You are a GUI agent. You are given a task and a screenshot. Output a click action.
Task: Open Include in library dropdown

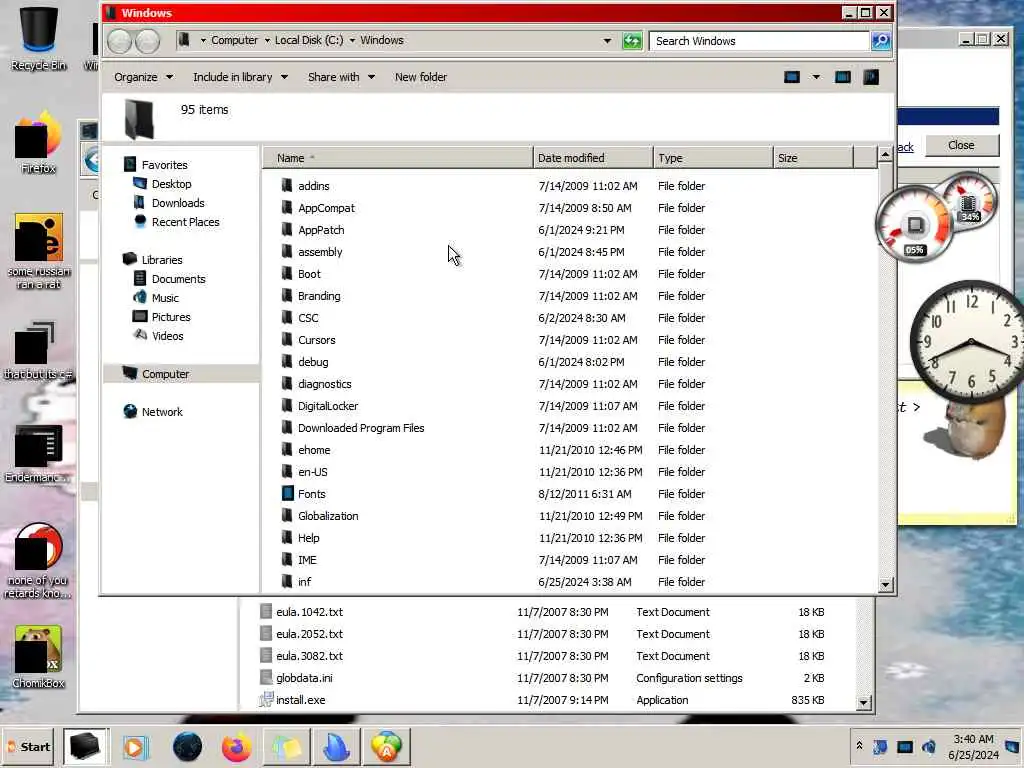(x=240, y=77)
